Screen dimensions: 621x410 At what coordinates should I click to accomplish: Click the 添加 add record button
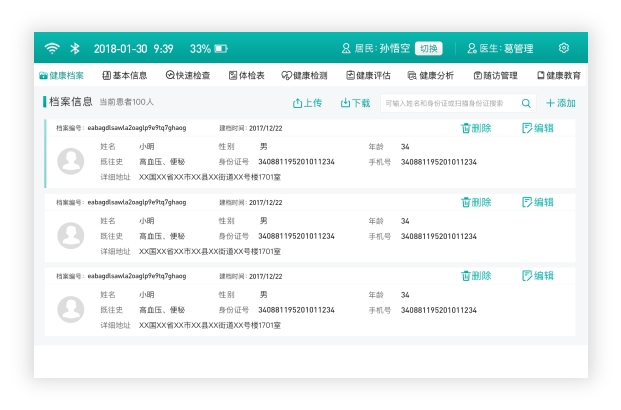pos(560,103)
